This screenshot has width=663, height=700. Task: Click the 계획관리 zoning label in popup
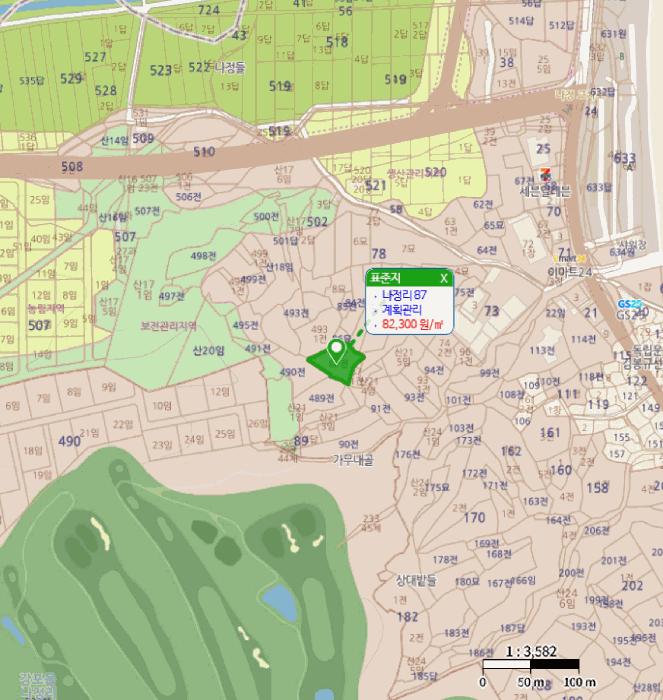coord(402,310)
